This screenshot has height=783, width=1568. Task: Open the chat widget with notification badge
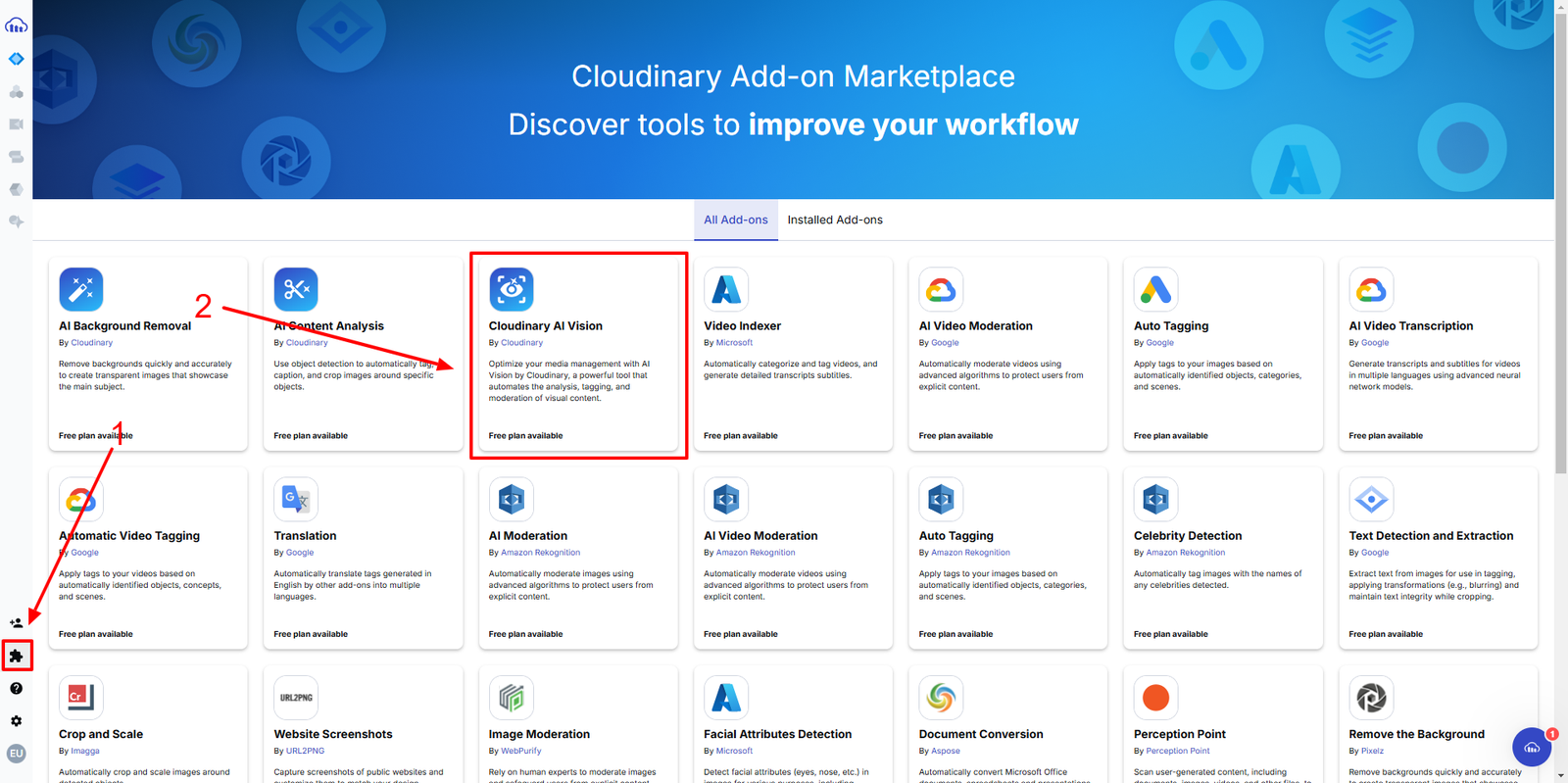[1532, 747]
